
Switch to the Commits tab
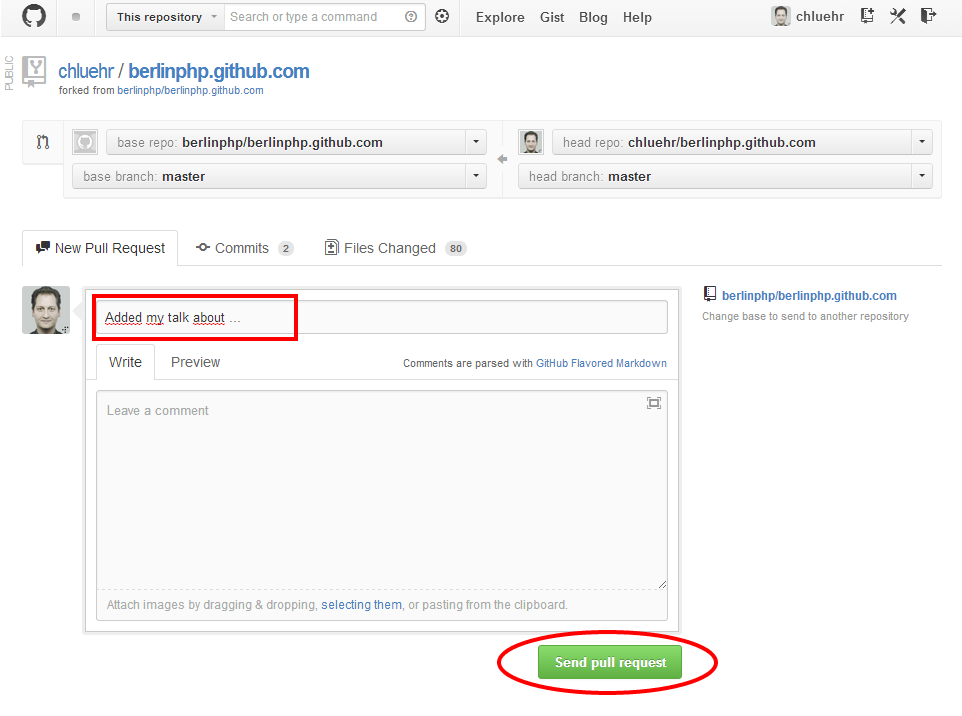[x=244, y=248]
